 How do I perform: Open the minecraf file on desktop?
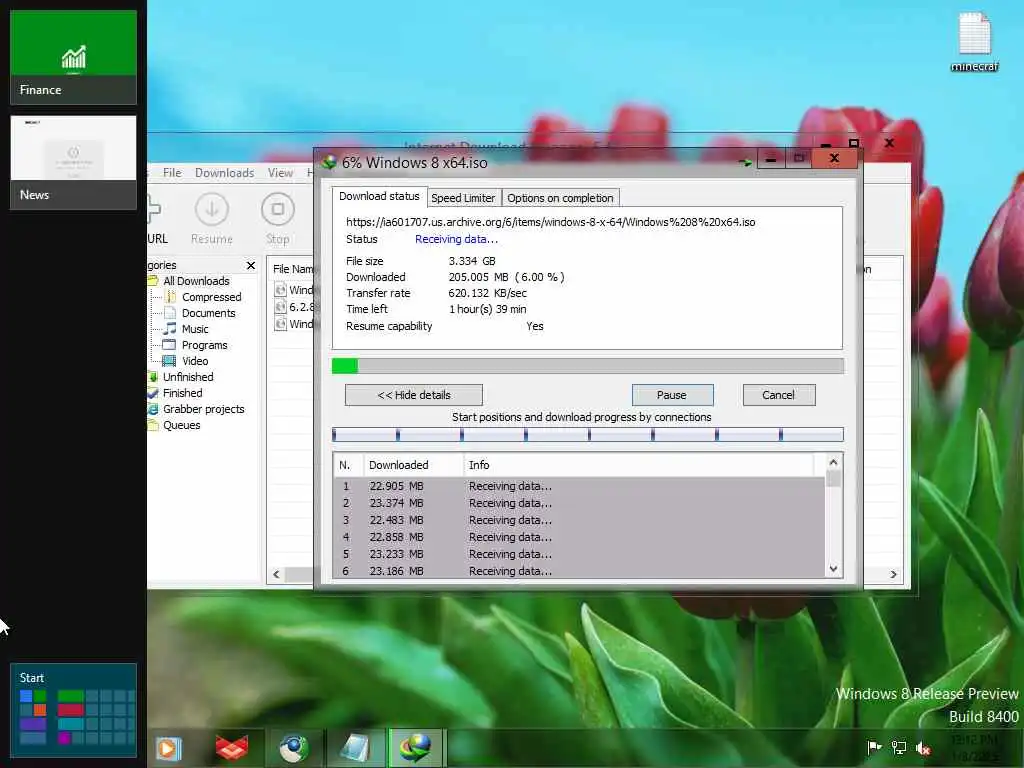click(974, 42)
